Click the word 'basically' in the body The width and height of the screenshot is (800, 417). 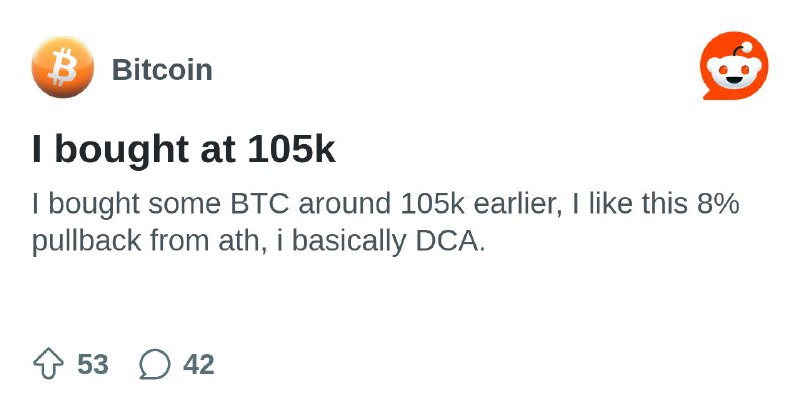pyautogui.click(x=348, y=241)
